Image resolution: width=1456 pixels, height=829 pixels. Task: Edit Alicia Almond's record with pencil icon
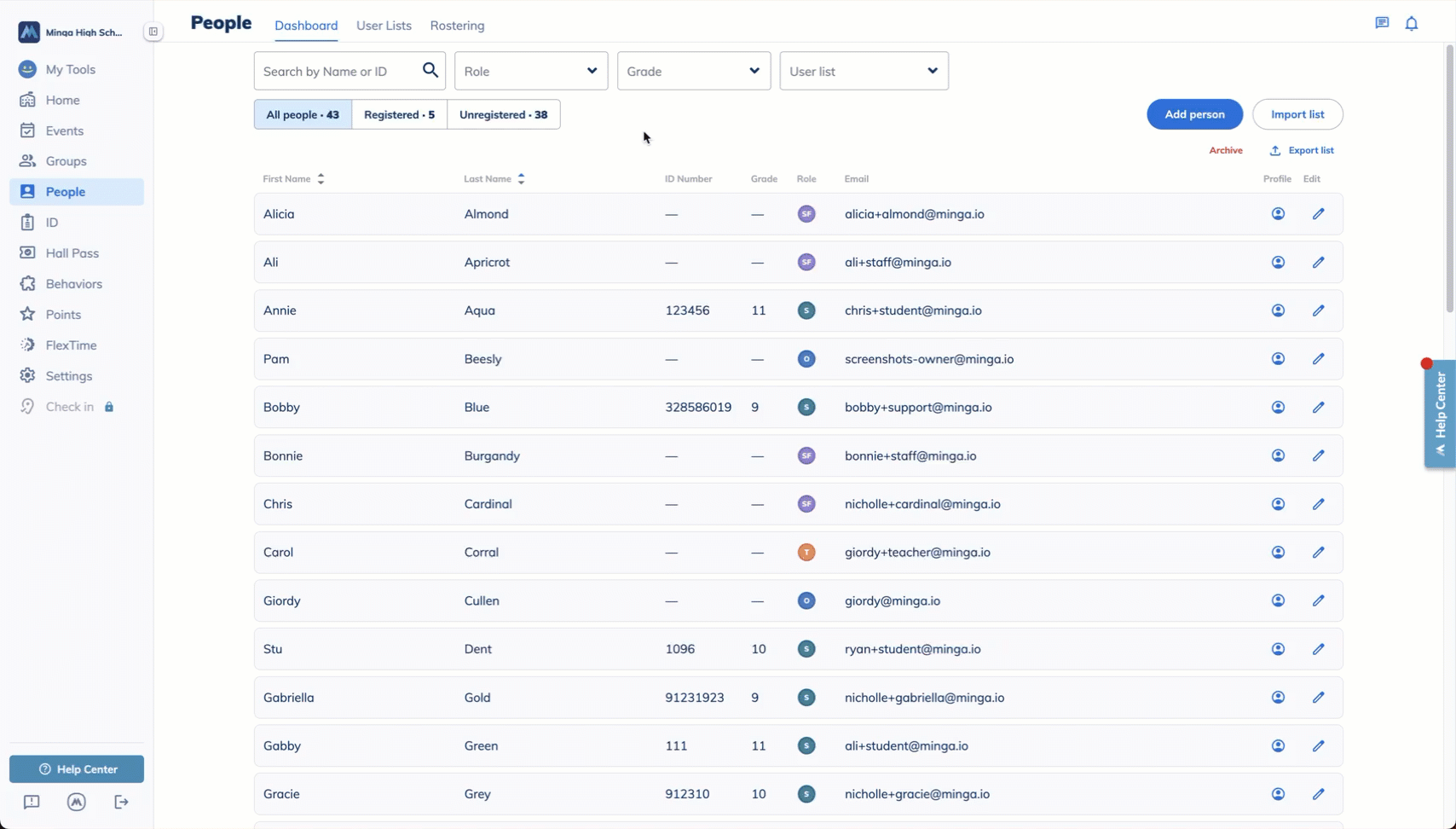[1318, 214]
